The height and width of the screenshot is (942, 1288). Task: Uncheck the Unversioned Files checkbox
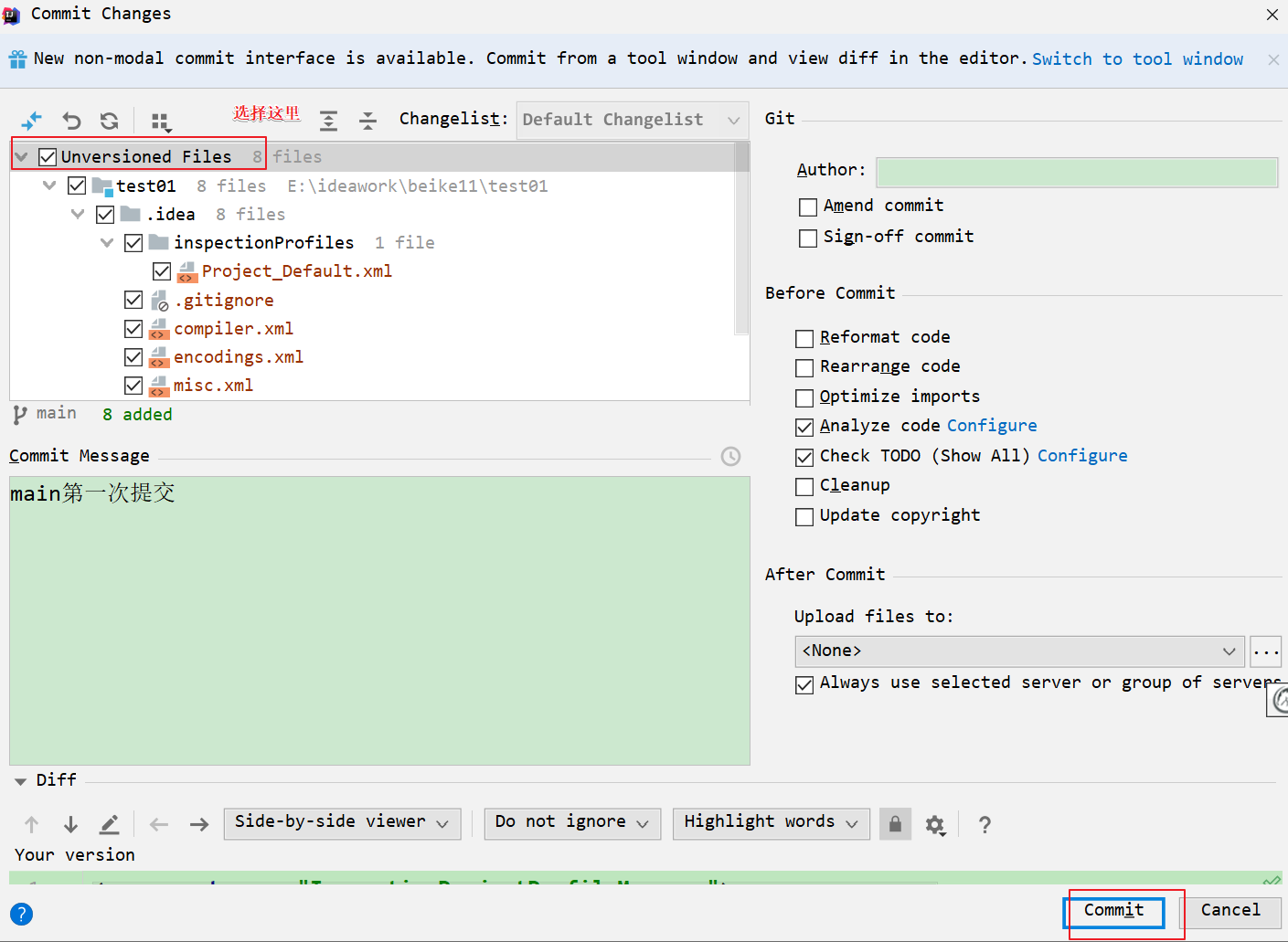(x=48, y=157)
